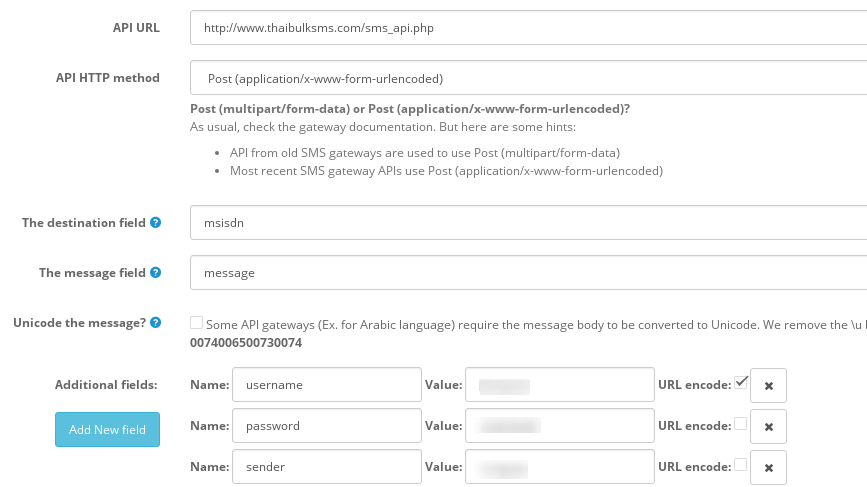
Task: Enable the Unicode the message checkbox
Action: pos(196,322)
